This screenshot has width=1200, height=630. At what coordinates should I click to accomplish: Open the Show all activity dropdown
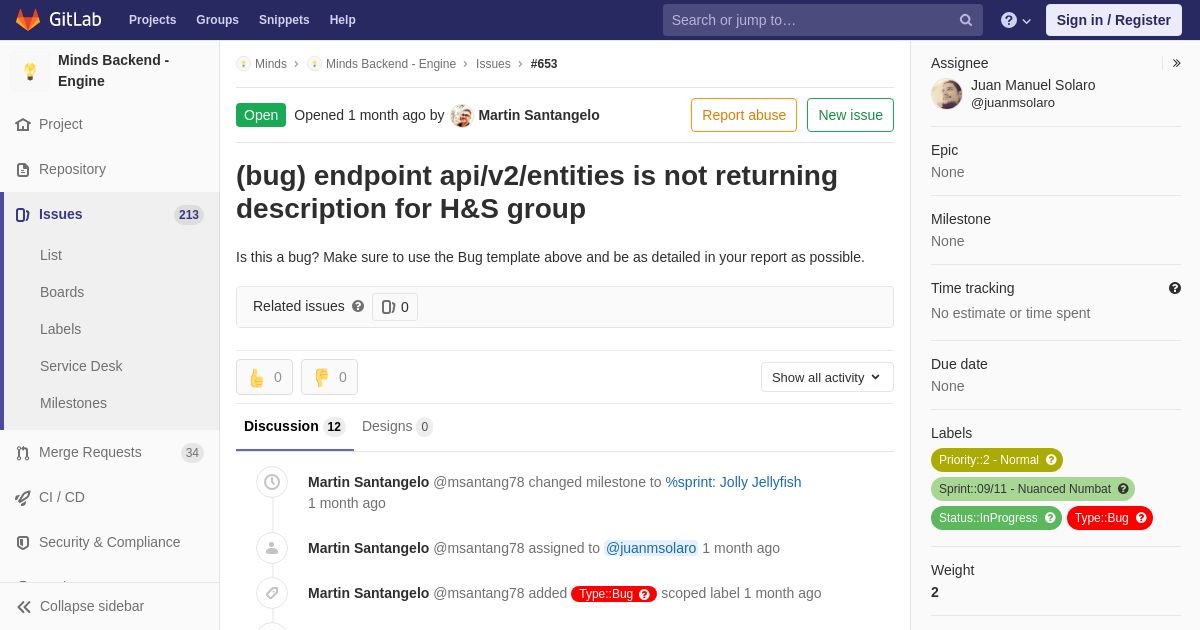point(827,377)
